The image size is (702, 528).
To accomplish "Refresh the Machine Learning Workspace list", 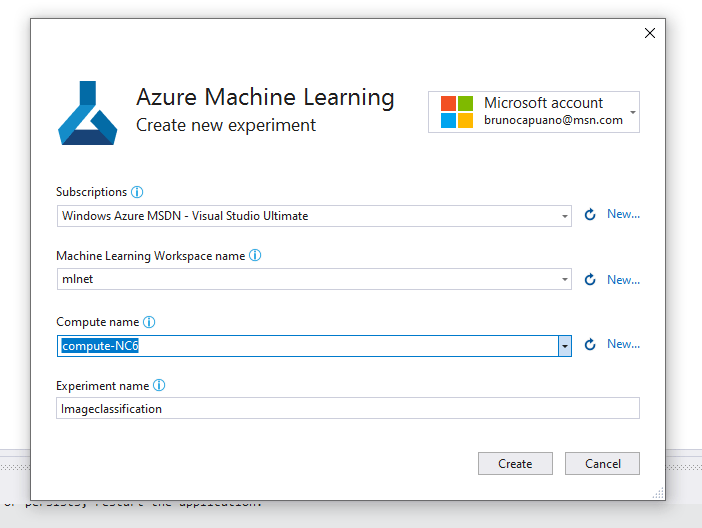I will (590, 280).
